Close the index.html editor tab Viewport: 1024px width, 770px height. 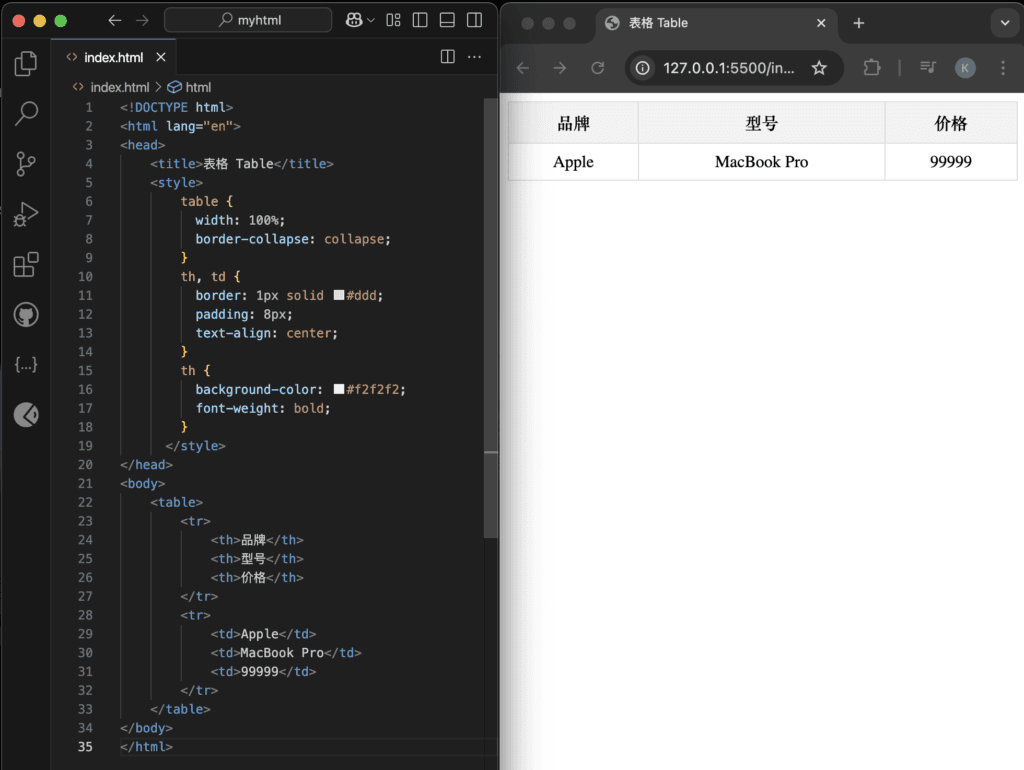161,57
